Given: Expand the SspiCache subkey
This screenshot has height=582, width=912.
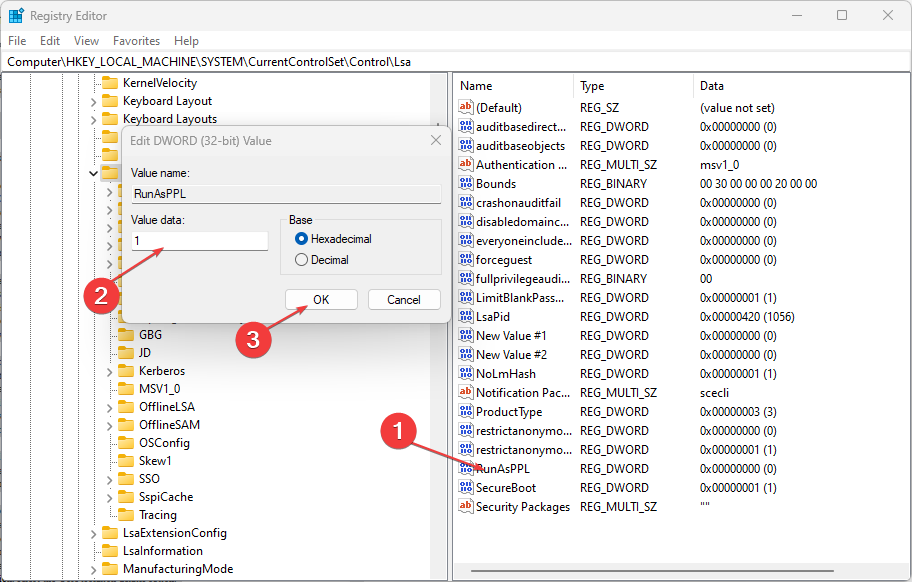Looking at the screenshot, I should click(110, 497).
